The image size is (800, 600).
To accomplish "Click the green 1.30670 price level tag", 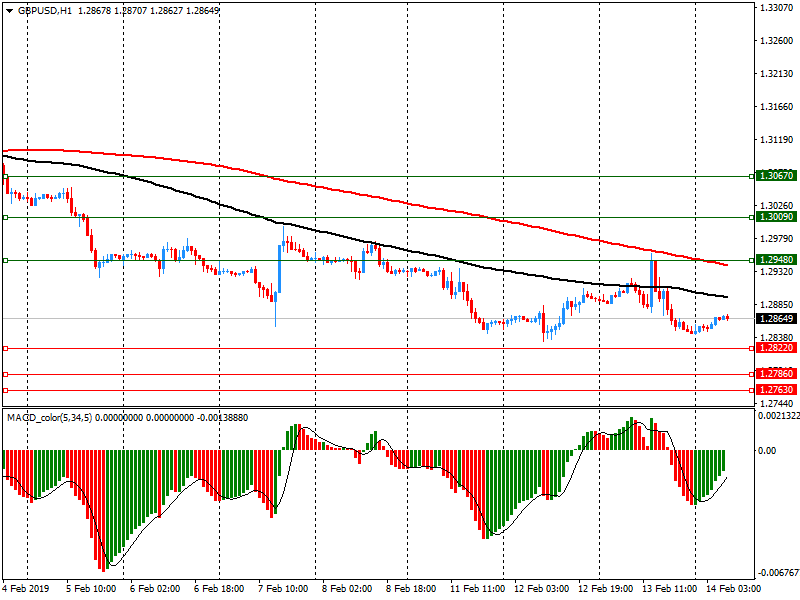I will [776, 175].
